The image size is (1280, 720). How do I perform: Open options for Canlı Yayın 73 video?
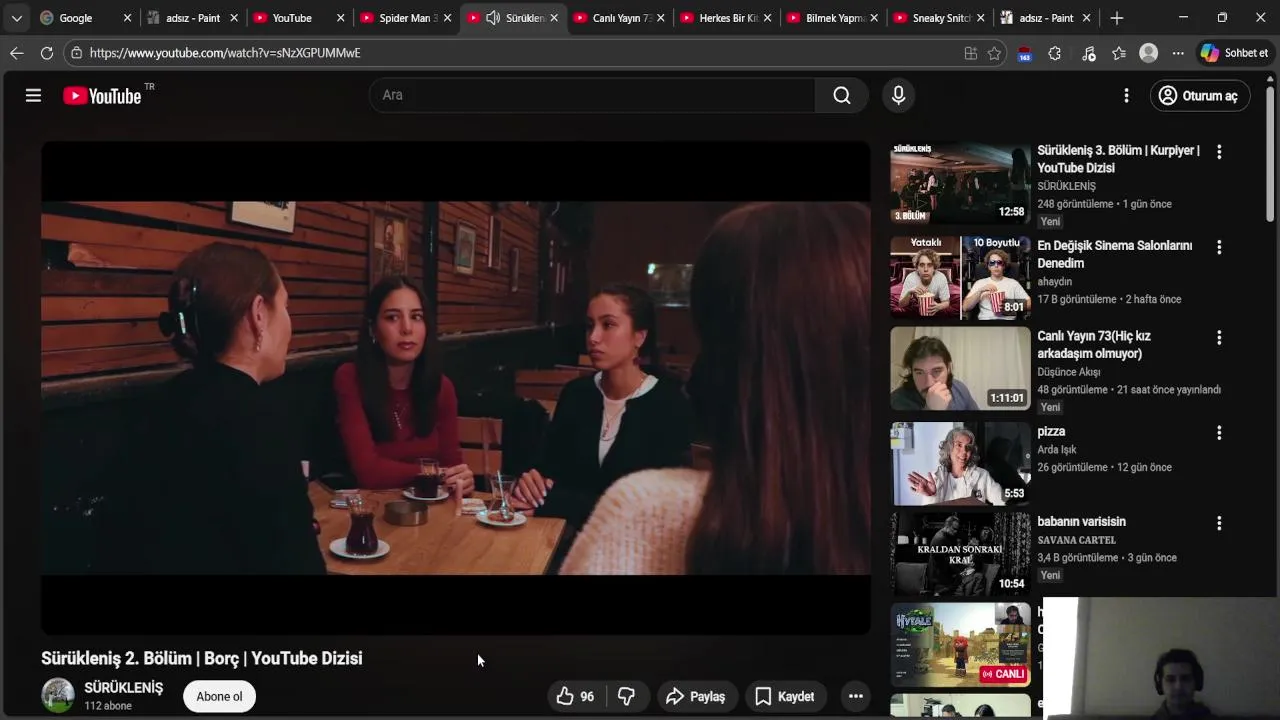tap(1218, 338)
